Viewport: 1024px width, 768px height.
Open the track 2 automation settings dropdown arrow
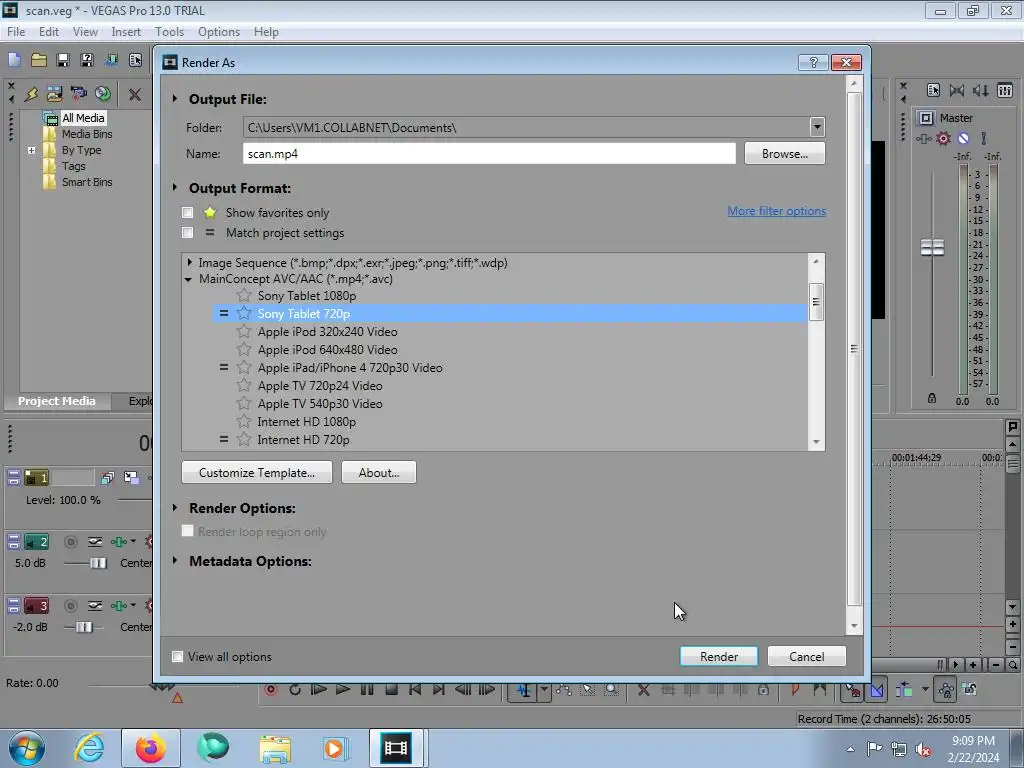pos(133,542)
